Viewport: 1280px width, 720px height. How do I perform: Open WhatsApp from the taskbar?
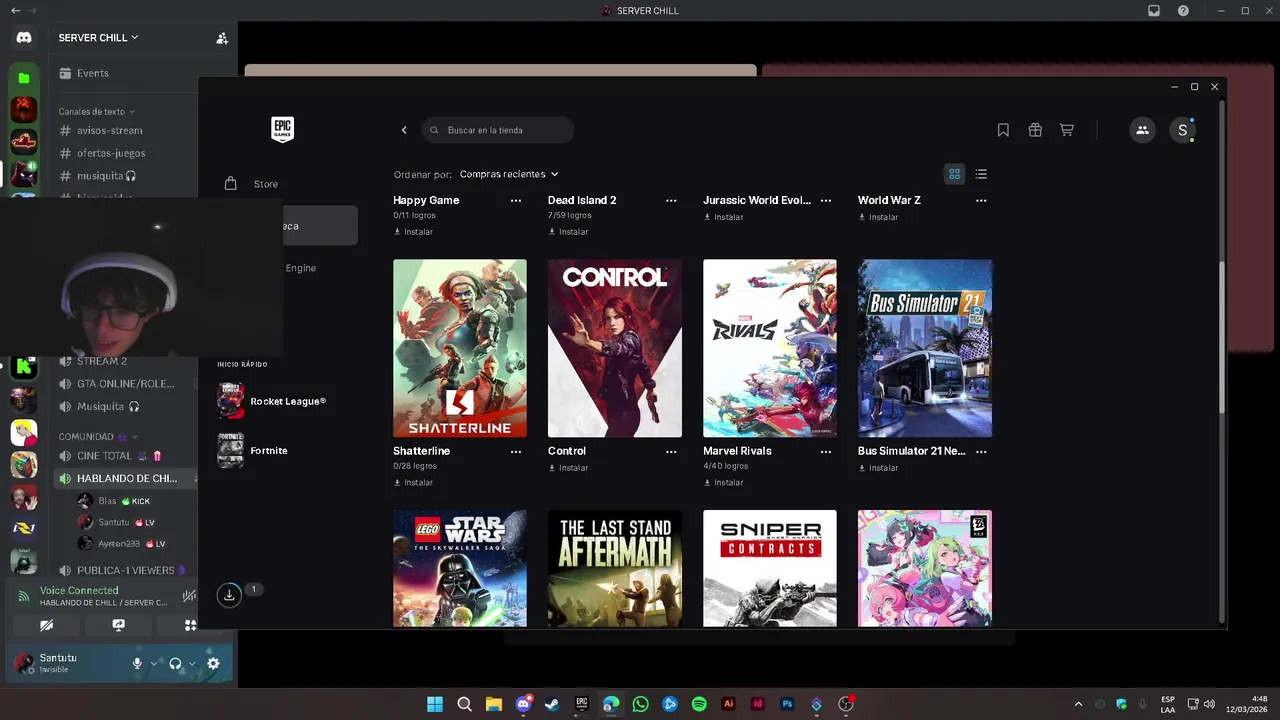(640, 704)
